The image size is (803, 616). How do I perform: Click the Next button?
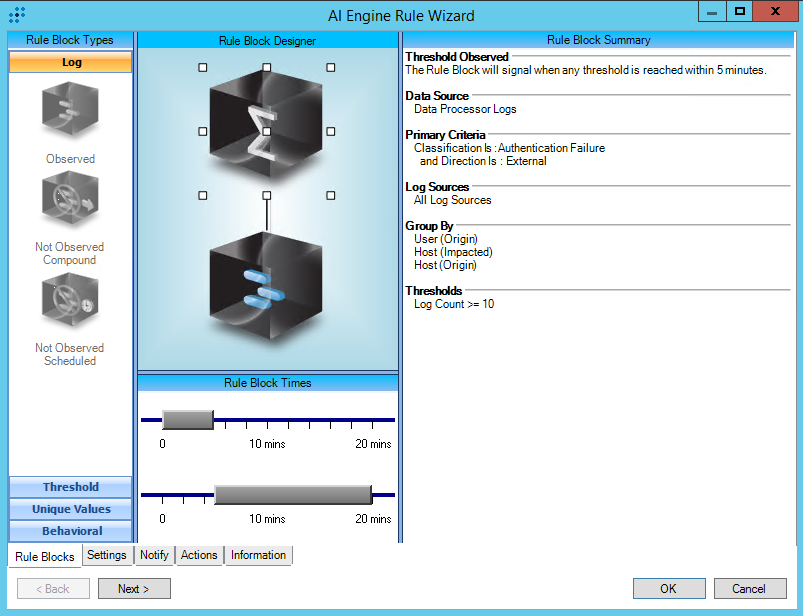(134, 589)
